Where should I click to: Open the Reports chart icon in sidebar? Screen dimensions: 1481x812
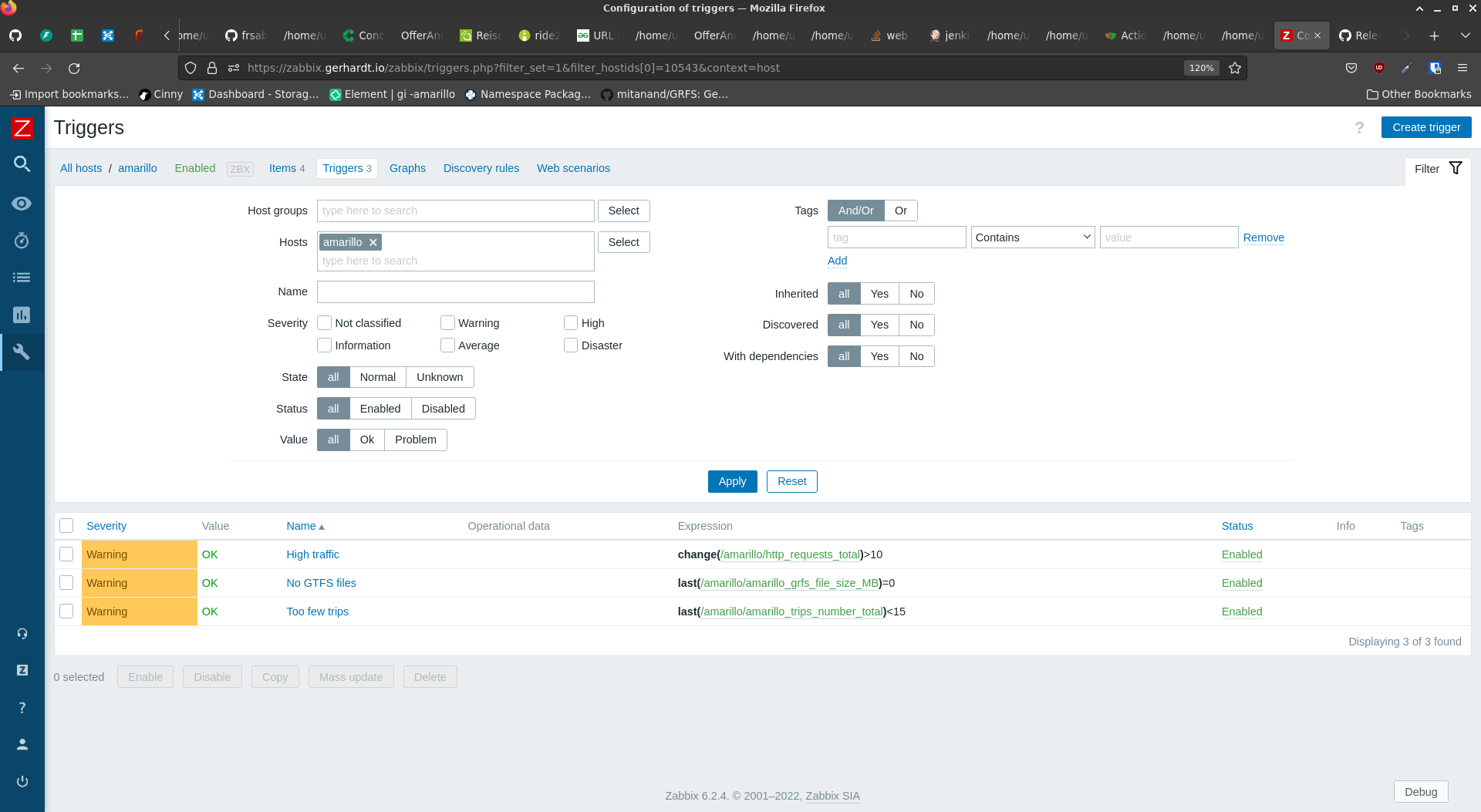(22, 315)
